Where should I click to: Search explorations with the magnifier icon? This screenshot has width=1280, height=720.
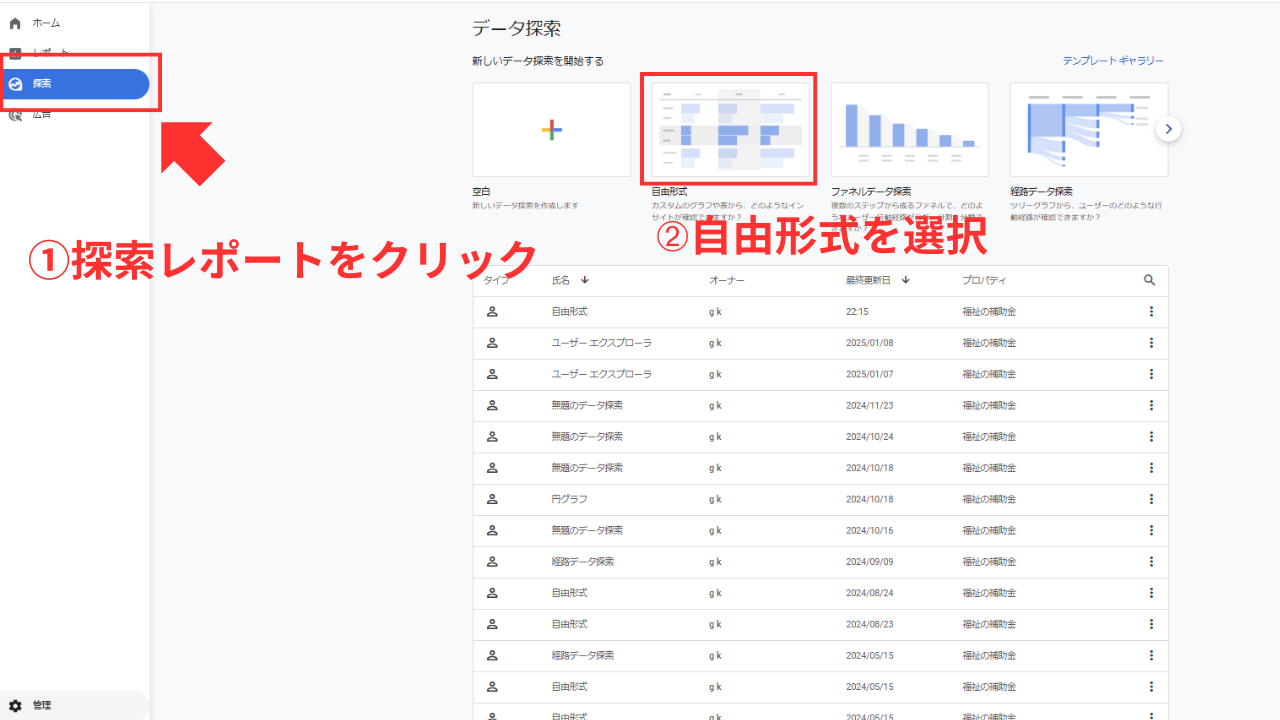(x=1150, y=280)
